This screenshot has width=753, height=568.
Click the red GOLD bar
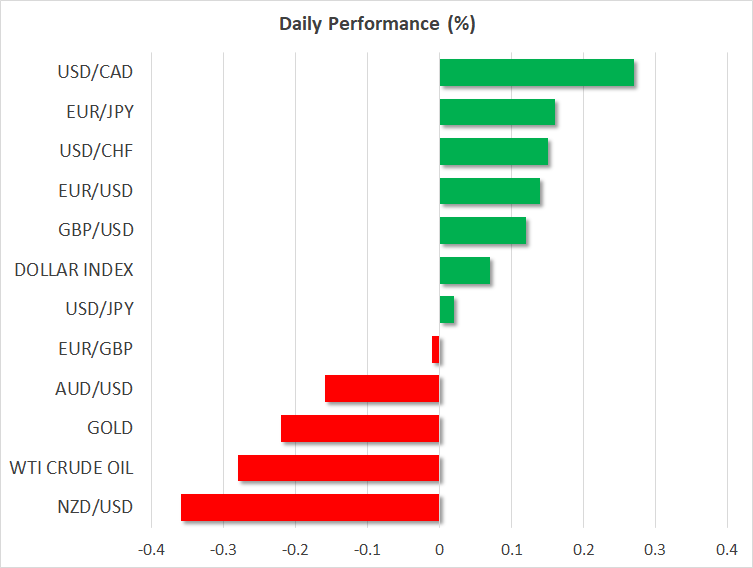pos(360,428)
